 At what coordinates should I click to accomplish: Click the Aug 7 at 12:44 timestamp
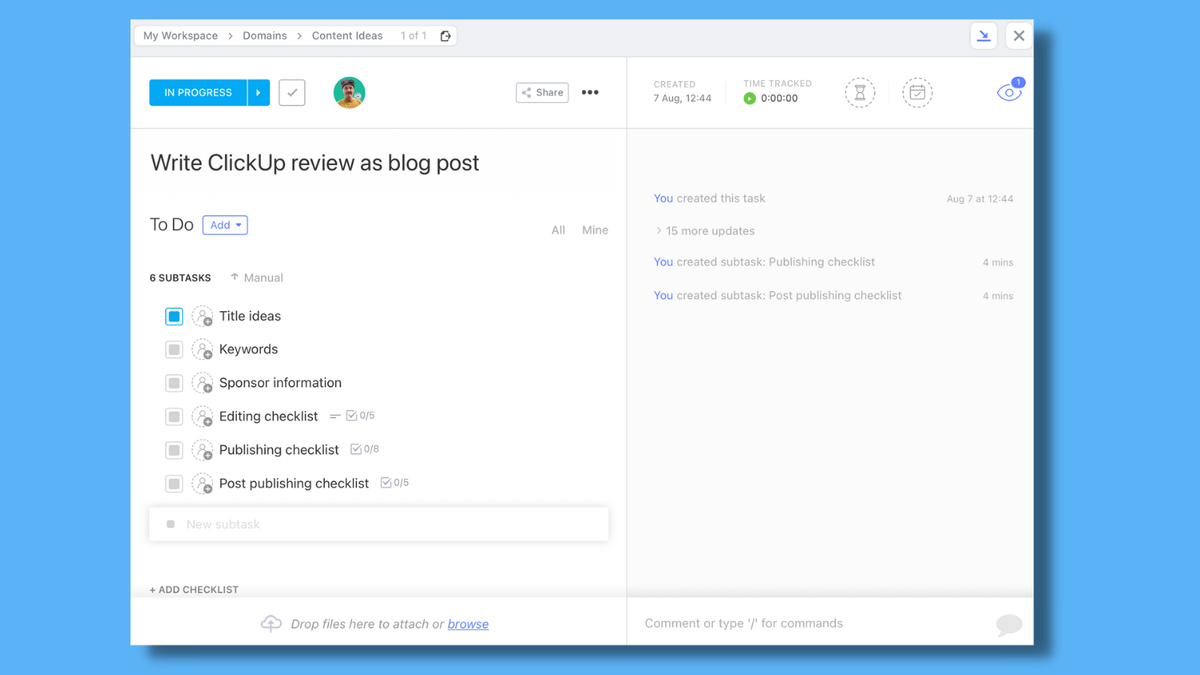click(x=980, y=199)
